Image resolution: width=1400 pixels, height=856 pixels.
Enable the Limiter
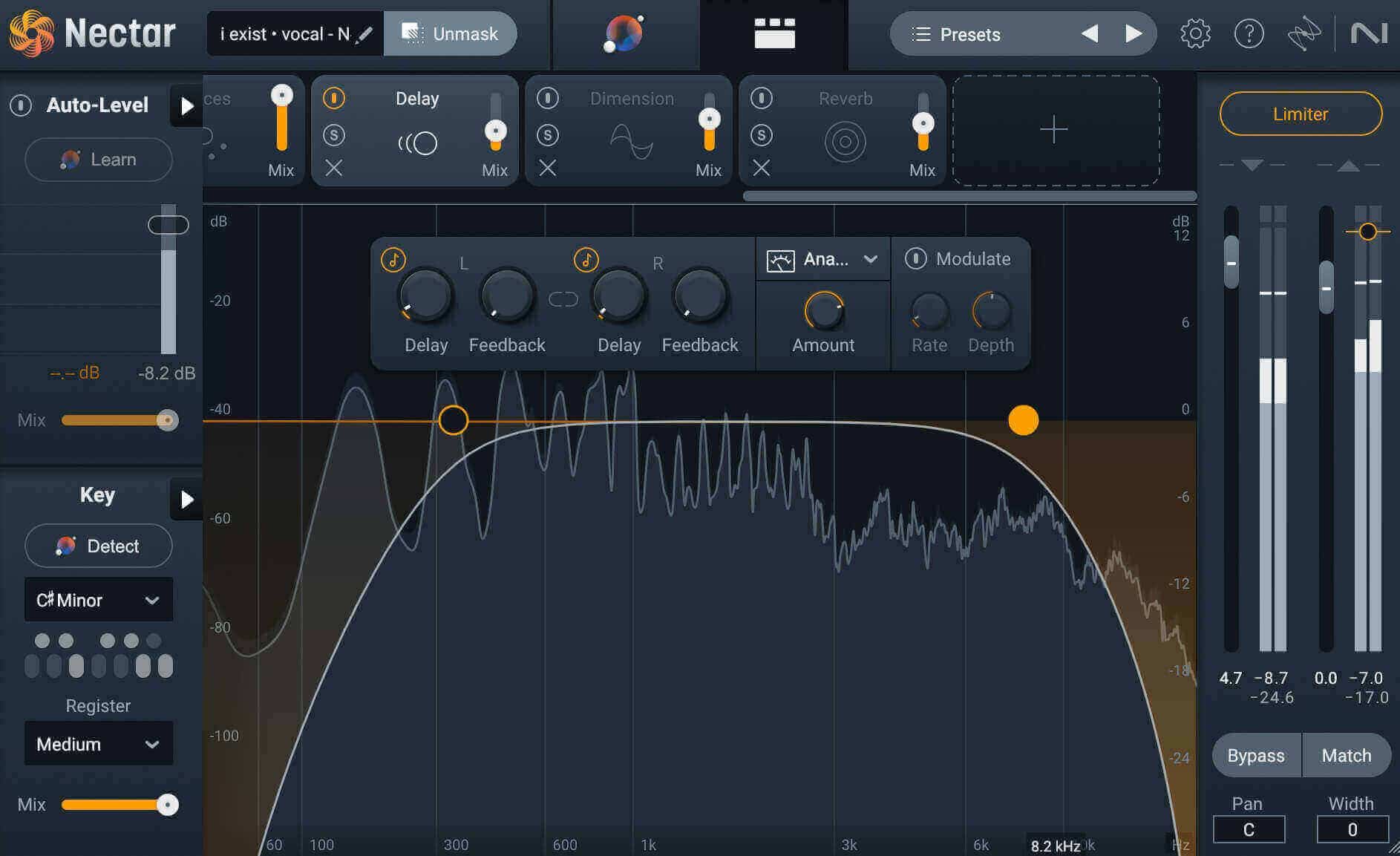pyautogui.click(x=1301, y=114)
